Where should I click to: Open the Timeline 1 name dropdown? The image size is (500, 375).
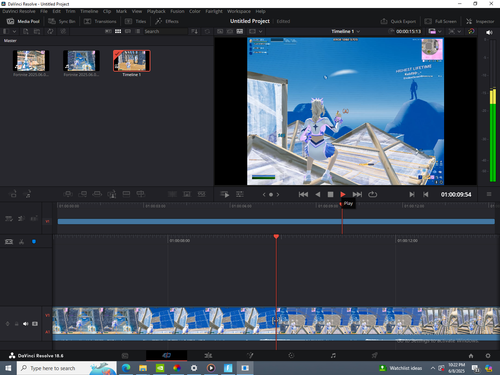point(346,31)
